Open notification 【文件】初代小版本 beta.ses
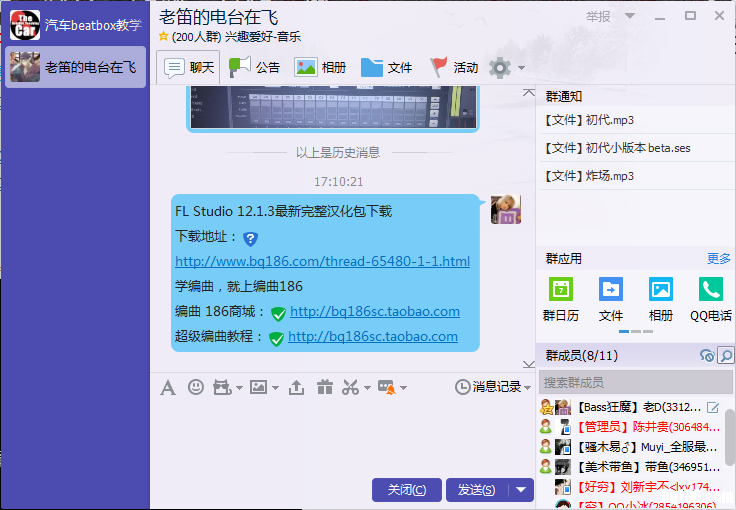 (x=637, y=148)
